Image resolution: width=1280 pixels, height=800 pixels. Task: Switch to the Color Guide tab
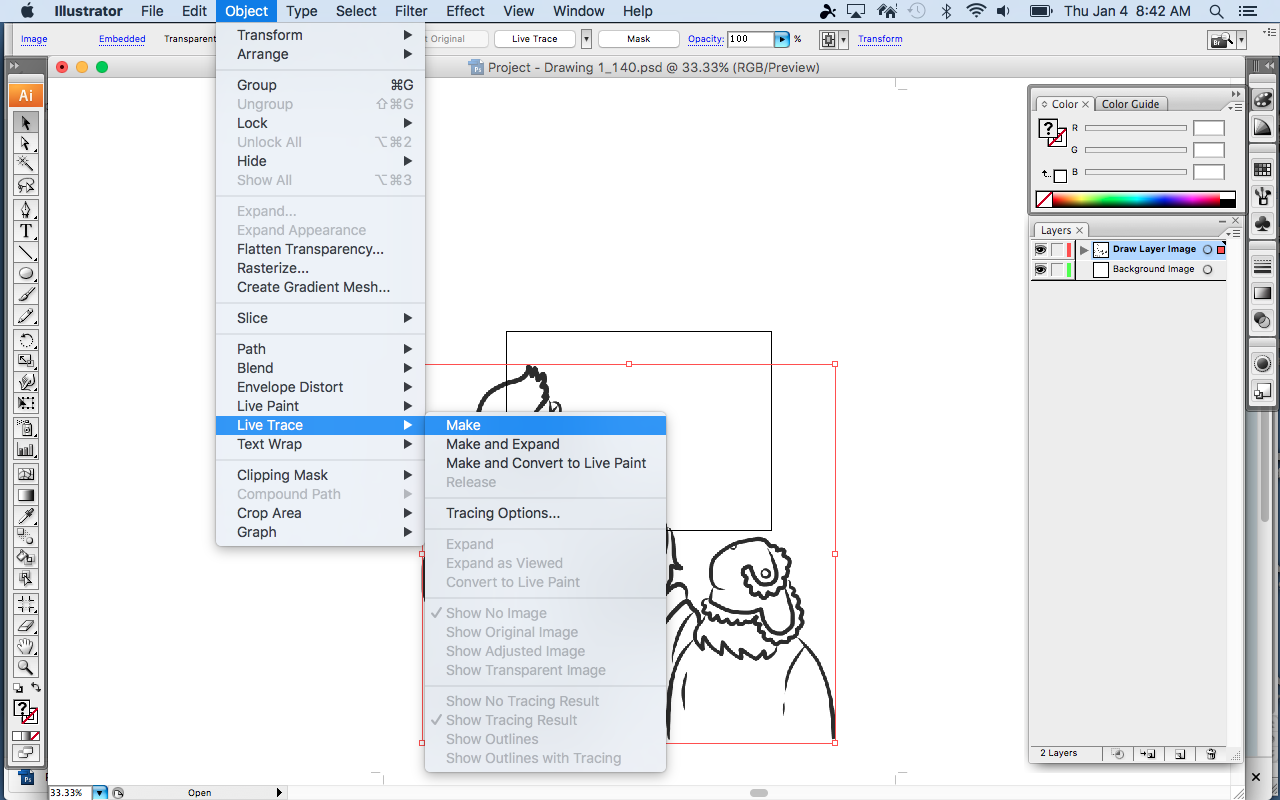click(x=1130, y=104)
